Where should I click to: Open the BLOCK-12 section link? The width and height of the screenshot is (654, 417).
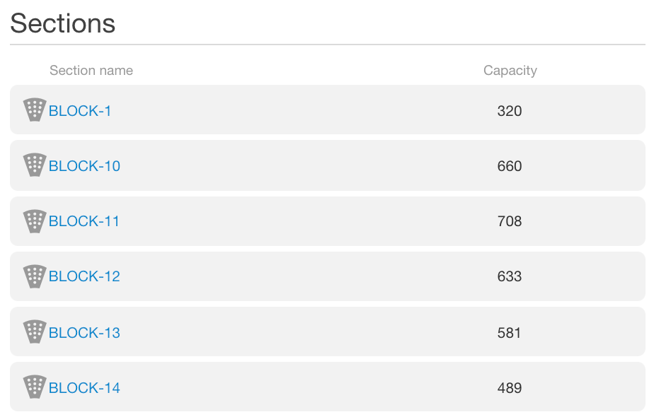(x=85, y=276)
